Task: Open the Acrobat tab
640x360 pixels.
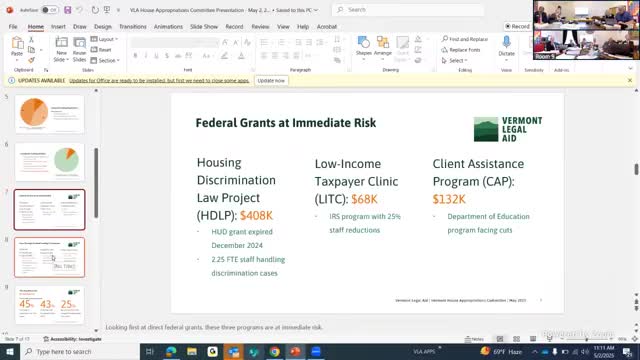Action: pos(327,27)
